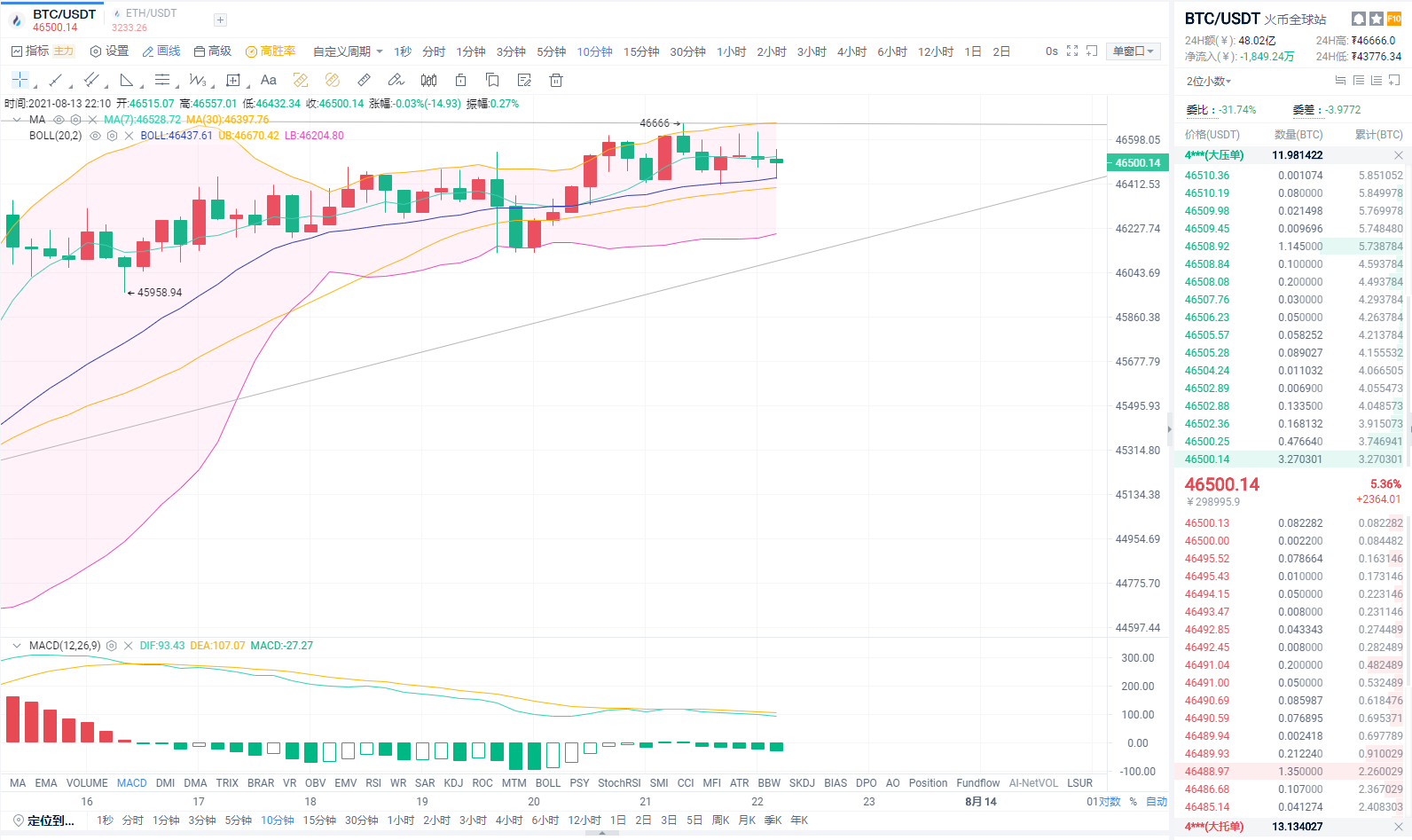Select the horizontal lines tool

click(162, 80)
